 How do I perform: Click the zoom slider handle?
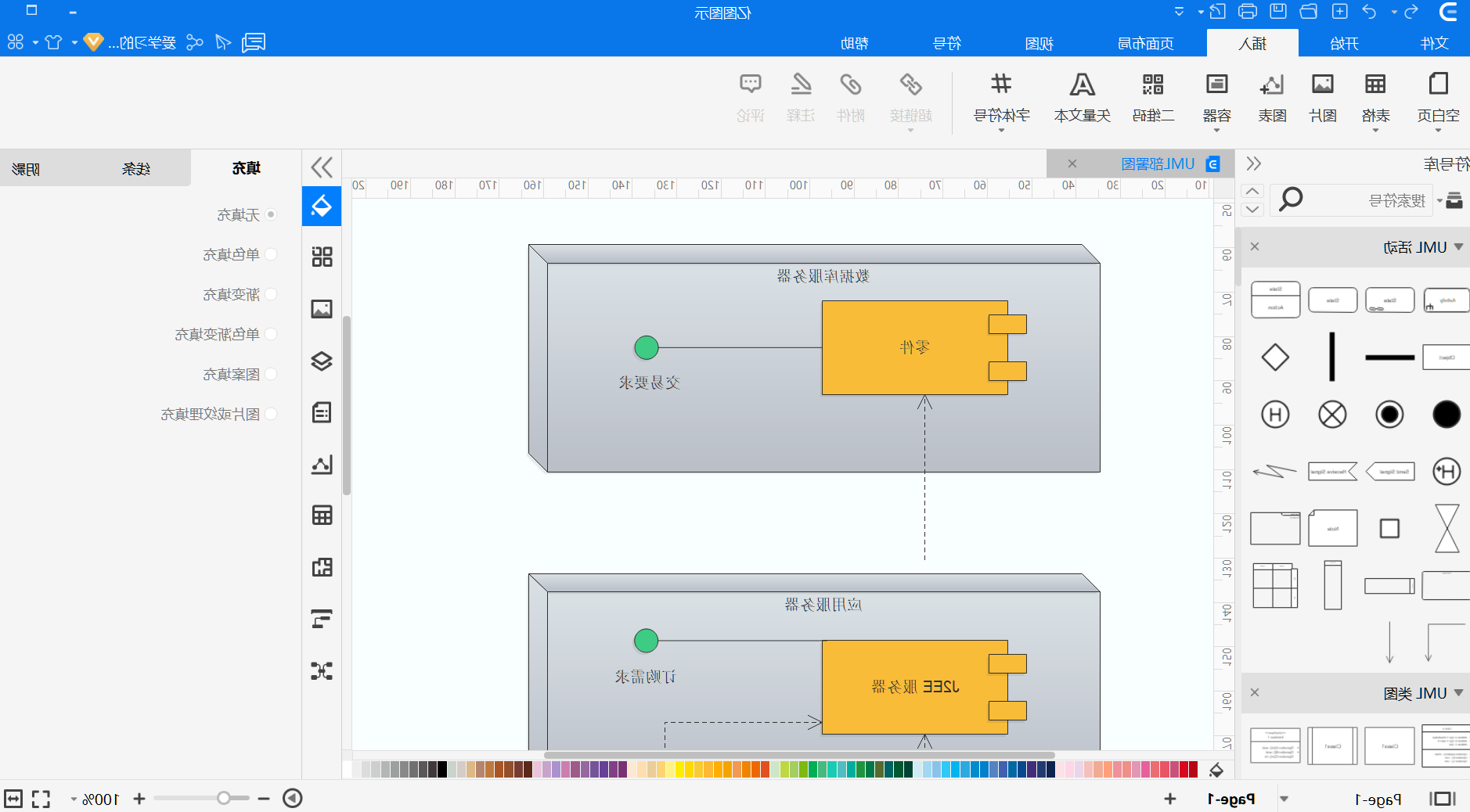click(x=224, y=798)
